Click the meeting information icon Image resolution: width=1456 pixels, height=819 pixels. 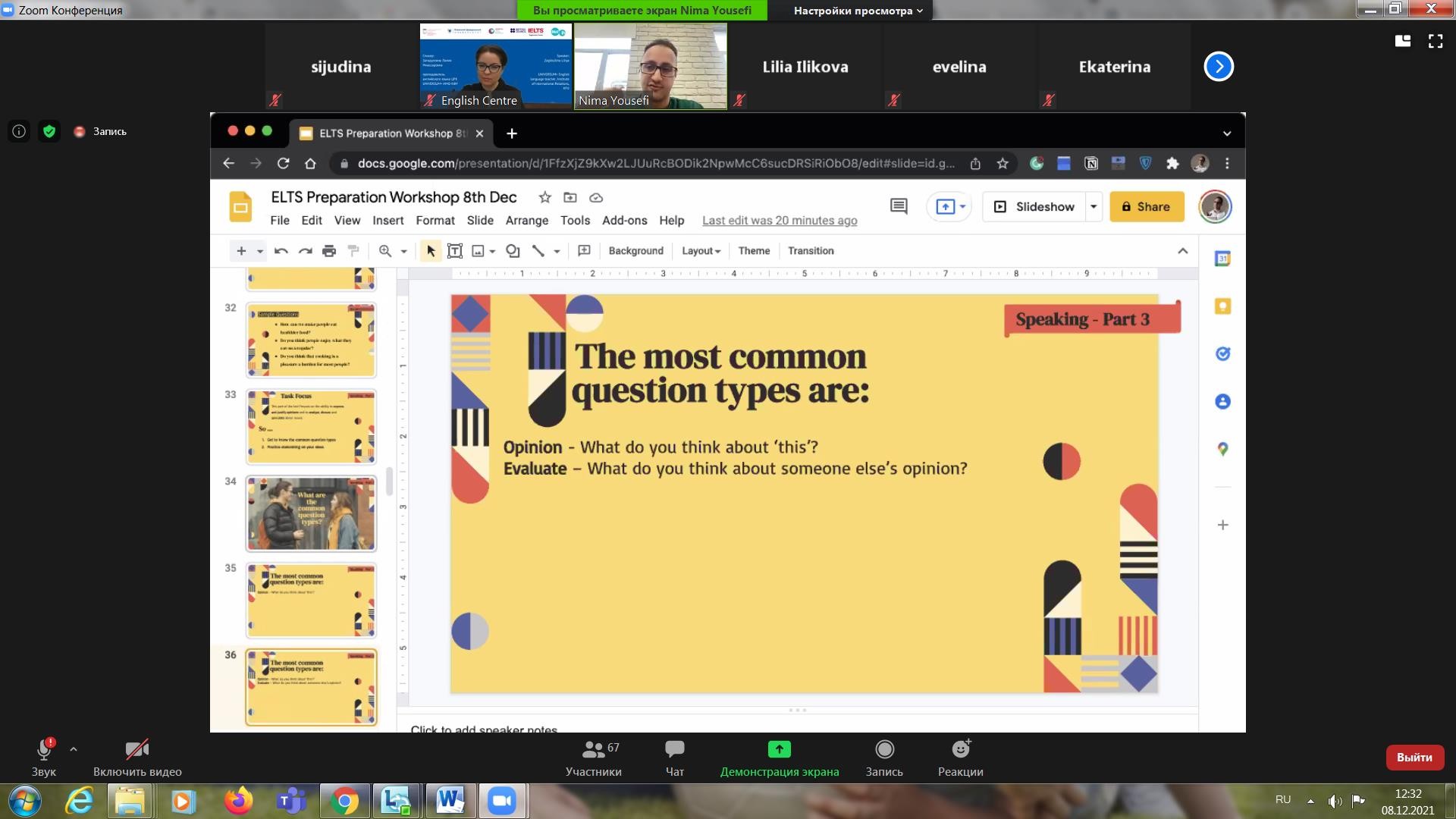[19, 131]
